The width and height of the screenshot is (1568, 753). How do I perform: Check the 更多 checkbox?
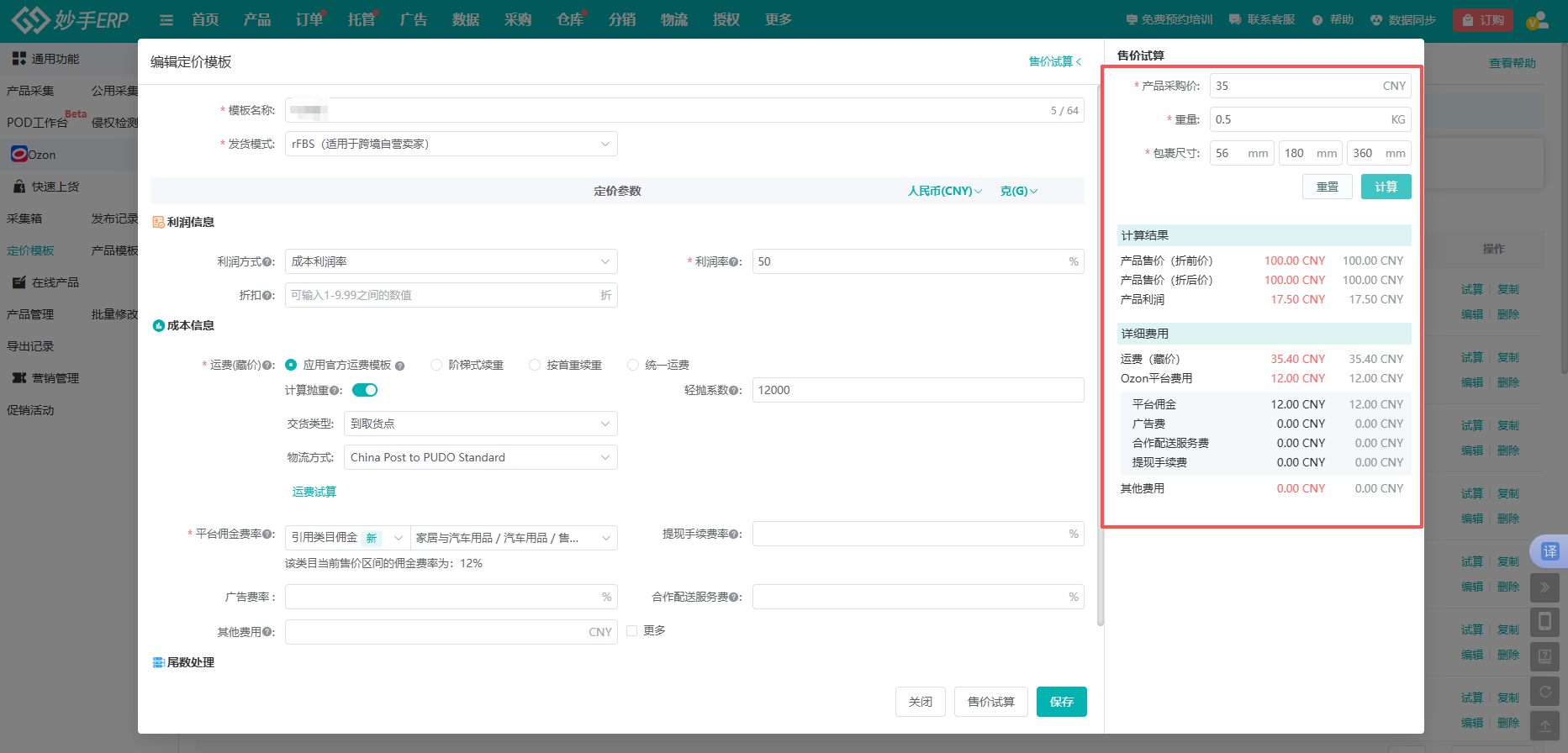point(632,631)
